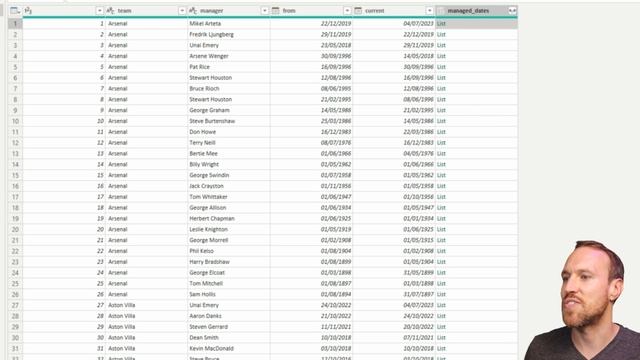
Task: Click the Bertie Mee manager cell
Action: (x=229, y=153)
